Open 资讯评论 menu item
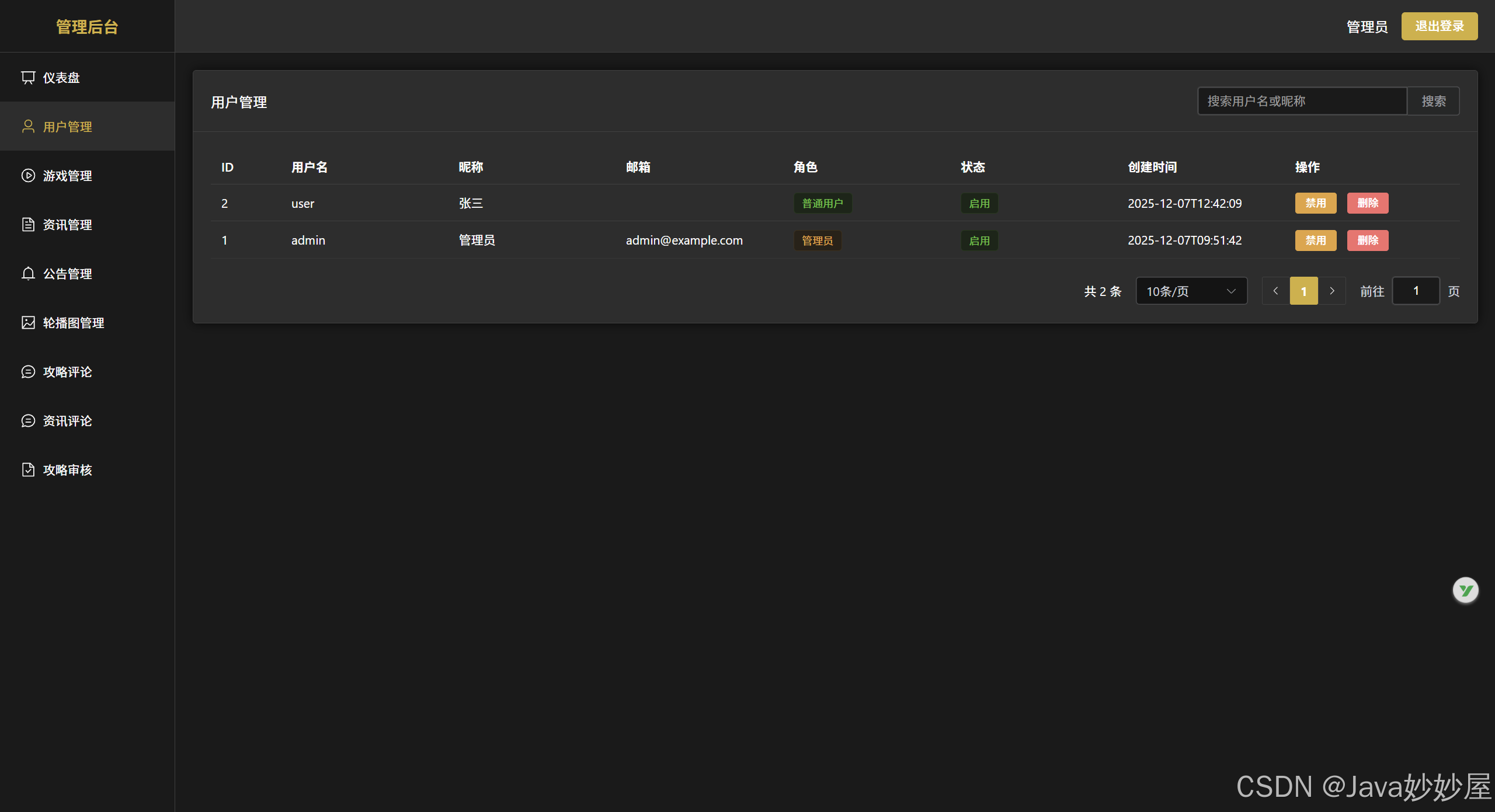 pos(68,421)
